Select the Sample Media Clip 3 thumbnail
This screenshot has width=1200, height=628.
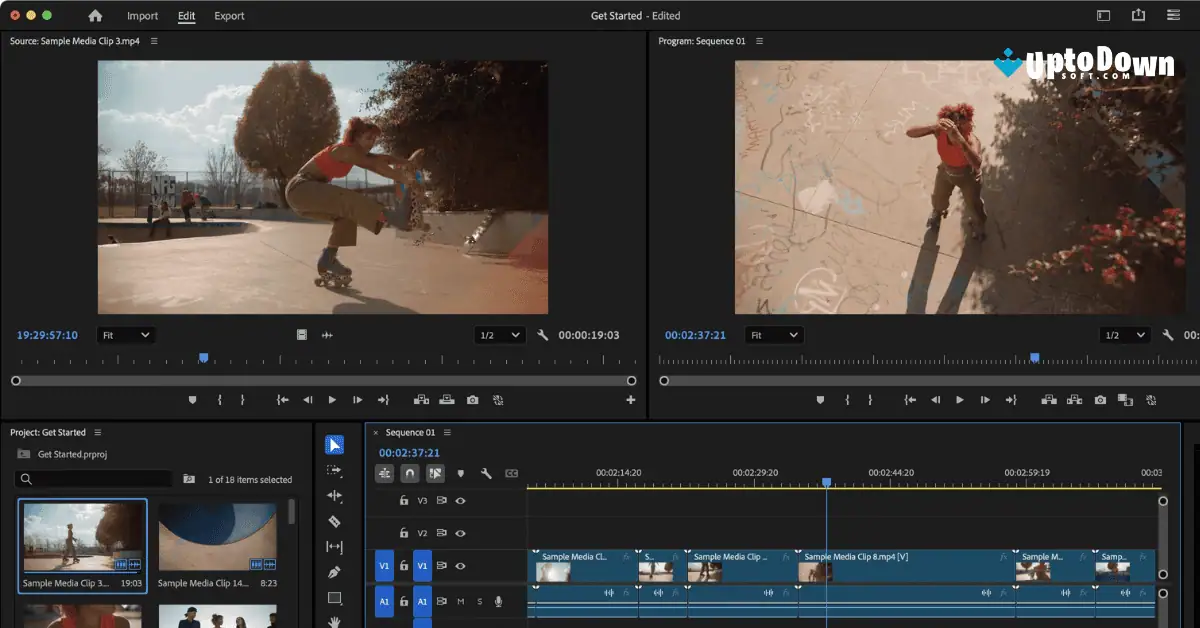pyautogui.click(x=83, y=537)
